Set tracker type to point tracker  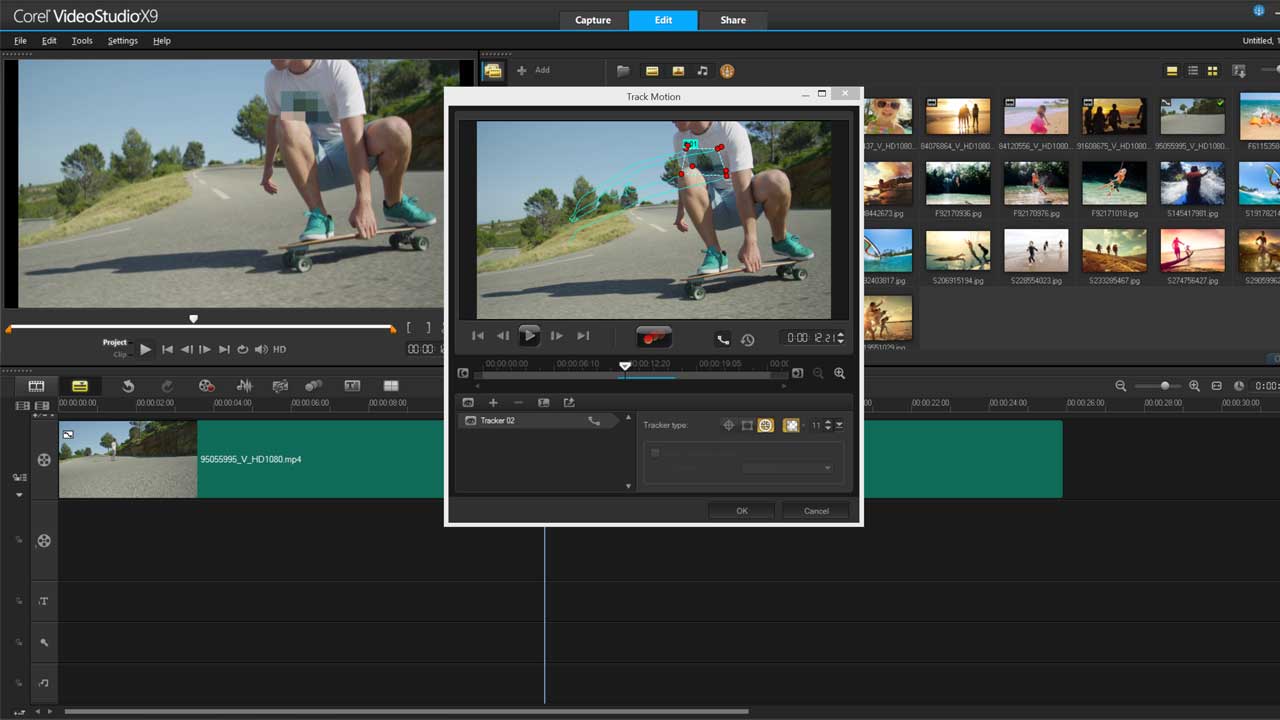(728, 425)
